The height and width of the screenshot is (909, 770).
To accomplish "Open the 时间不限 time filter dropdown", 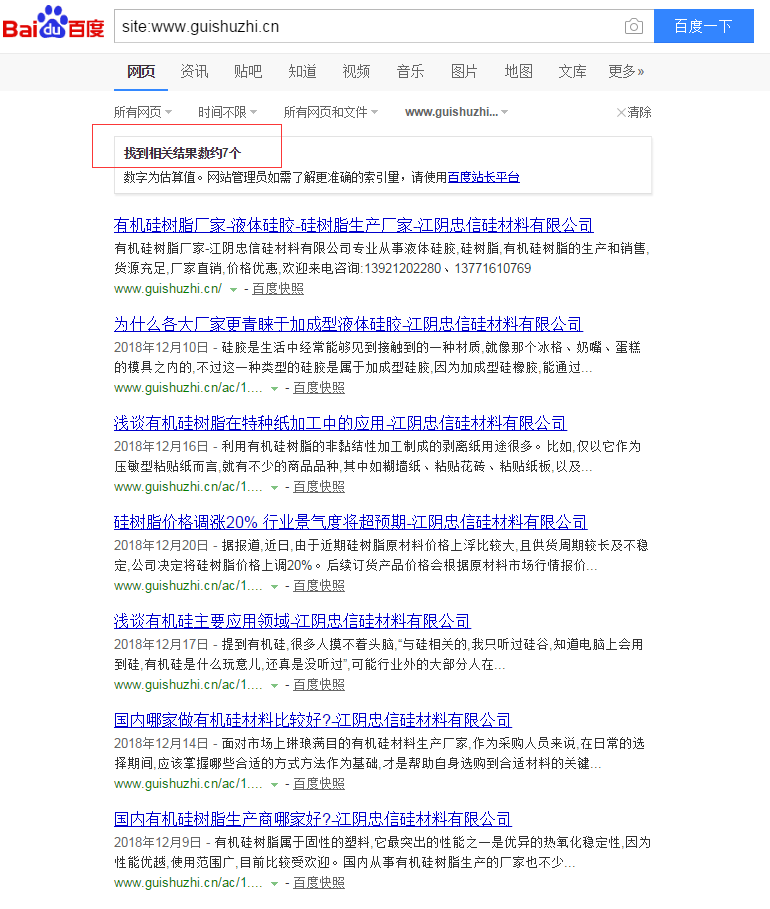I will [x=227, y=112].
